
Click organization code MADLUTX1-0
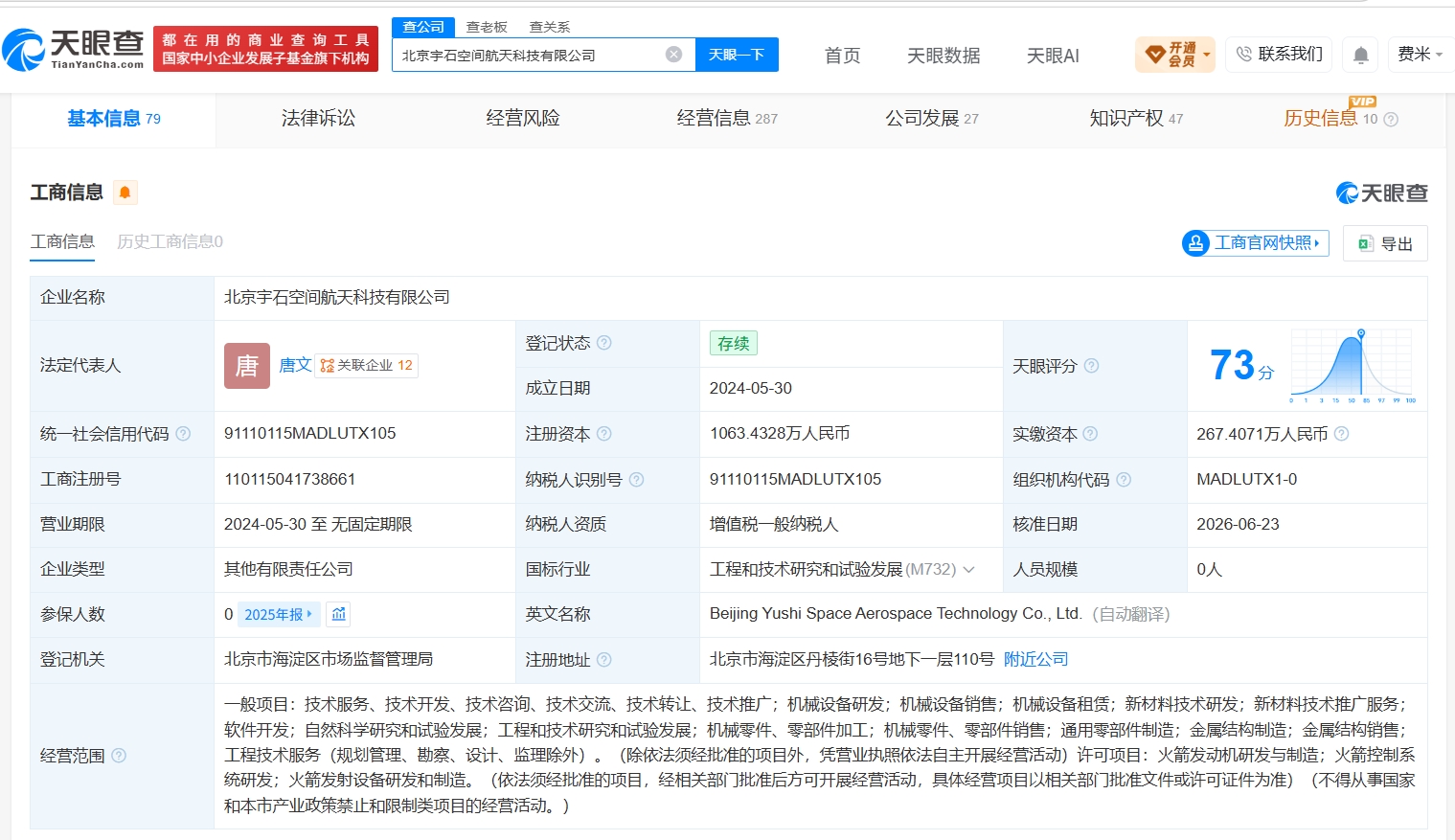point(1247,479)
